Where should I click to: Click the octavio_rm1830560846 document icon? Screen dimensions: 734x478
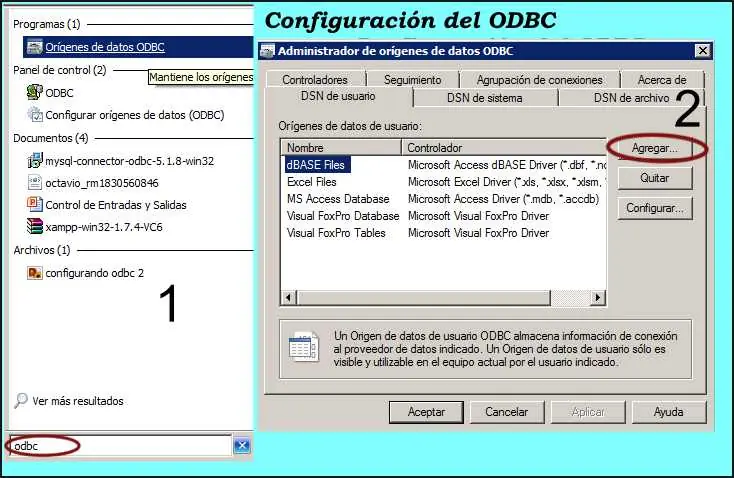tap(35, 182)
